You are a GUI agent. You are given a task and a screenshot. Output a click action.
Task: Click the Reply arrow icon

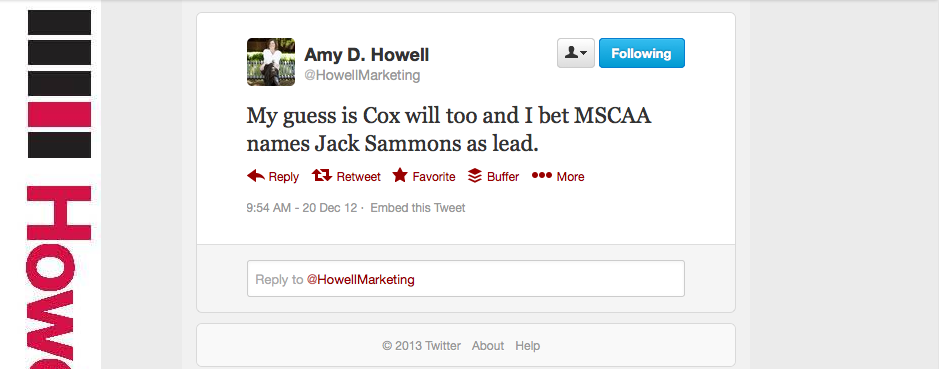point(256,176)
